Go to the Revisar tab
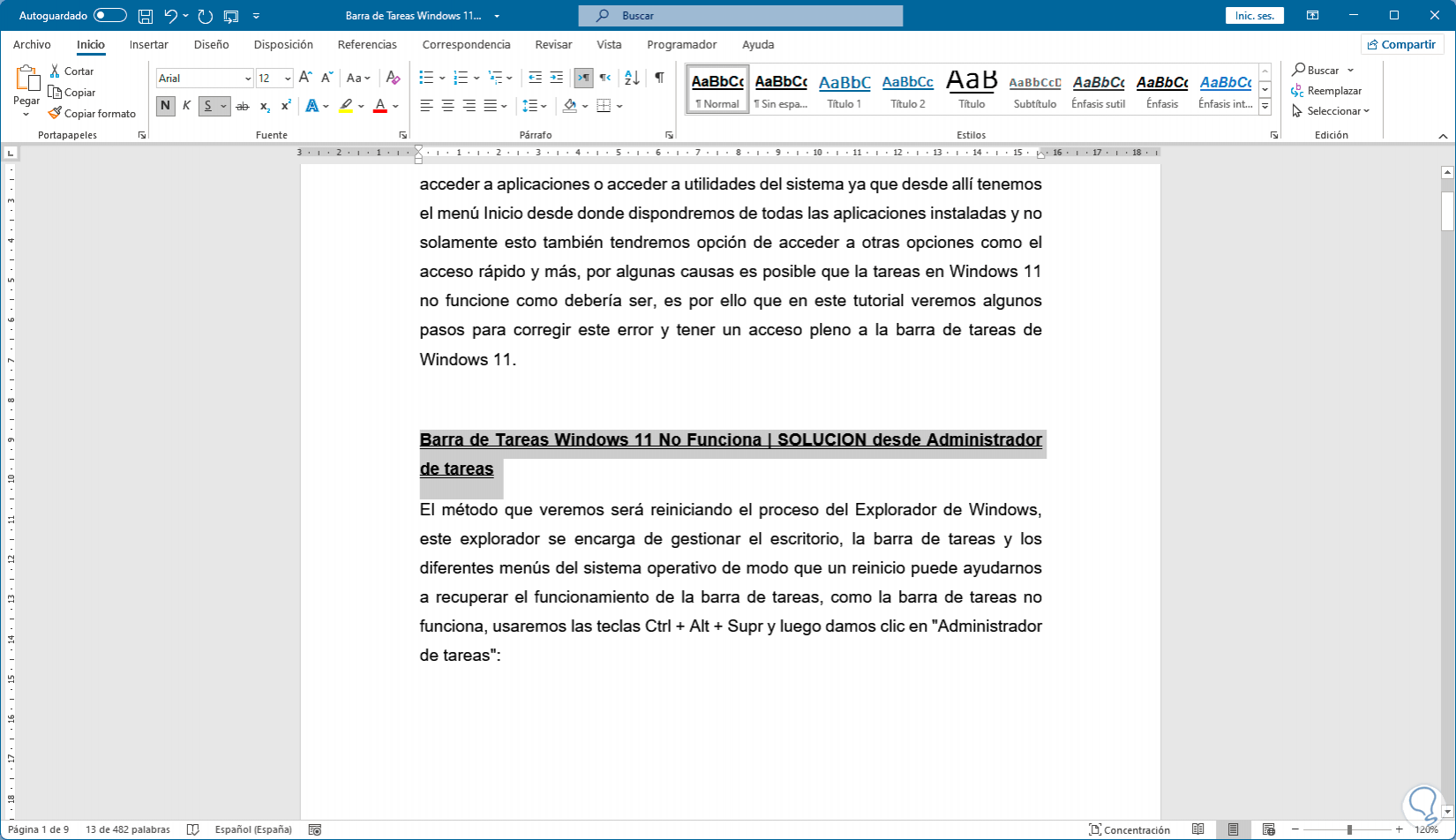 click(x=553, y=44)
